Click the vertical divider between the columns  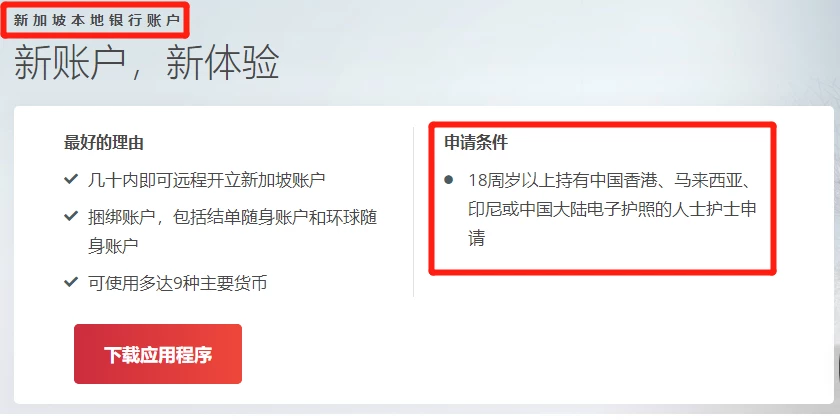click(x=414, y=212)
